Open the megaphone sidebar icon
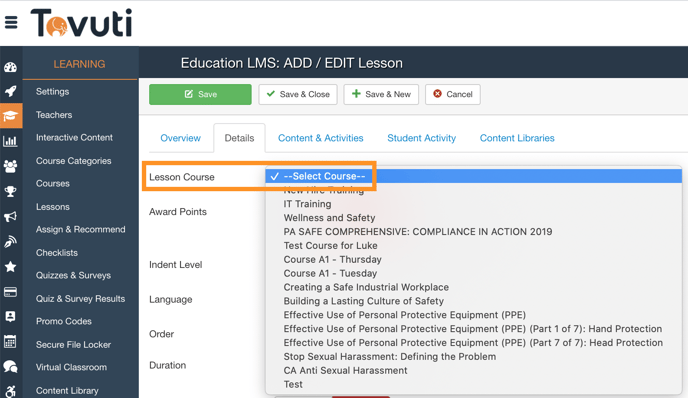The height and width of the screenshot is (398, 688). [11, 216]
